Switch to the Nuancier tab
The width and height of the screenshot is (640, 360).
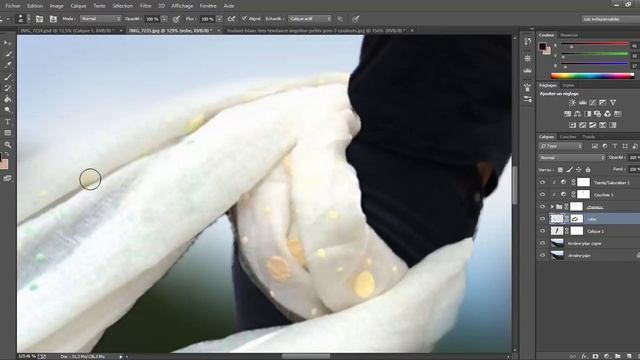click(x=569, y=35)
